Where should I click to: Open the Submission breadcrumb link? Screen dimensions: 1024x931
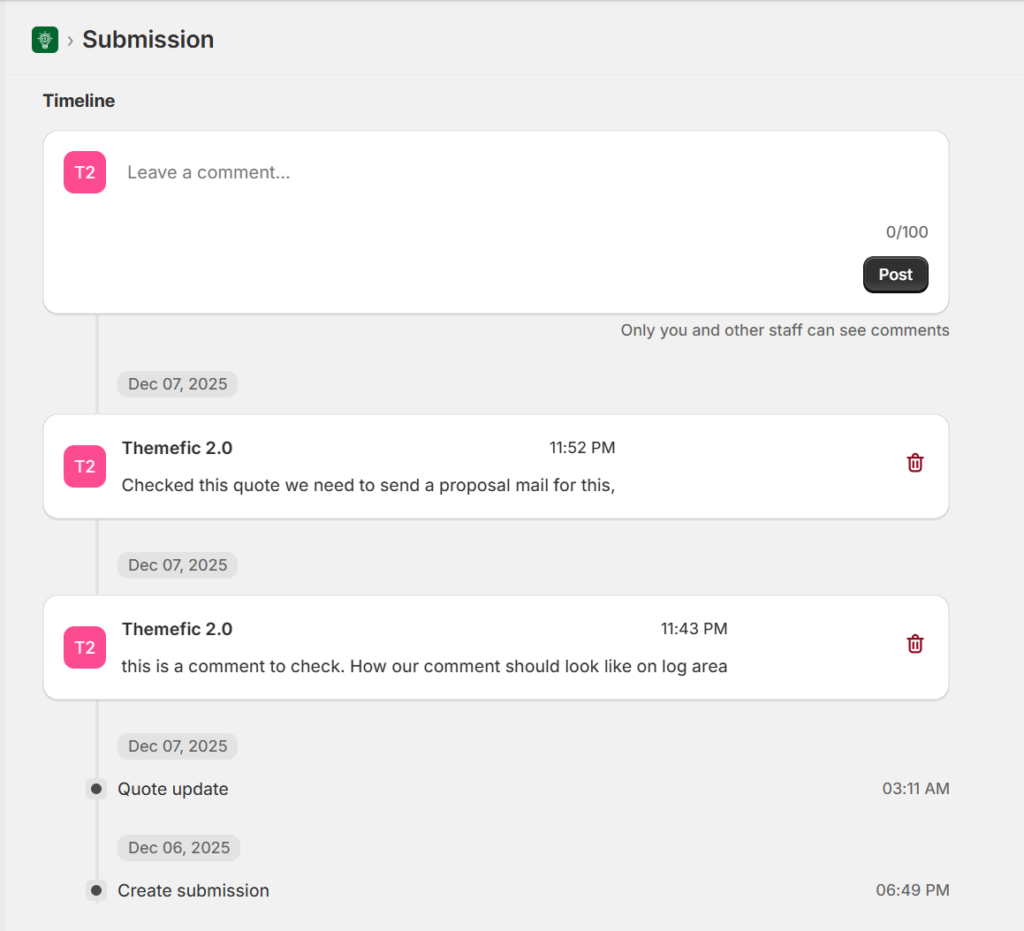click(x=148, y=40)
